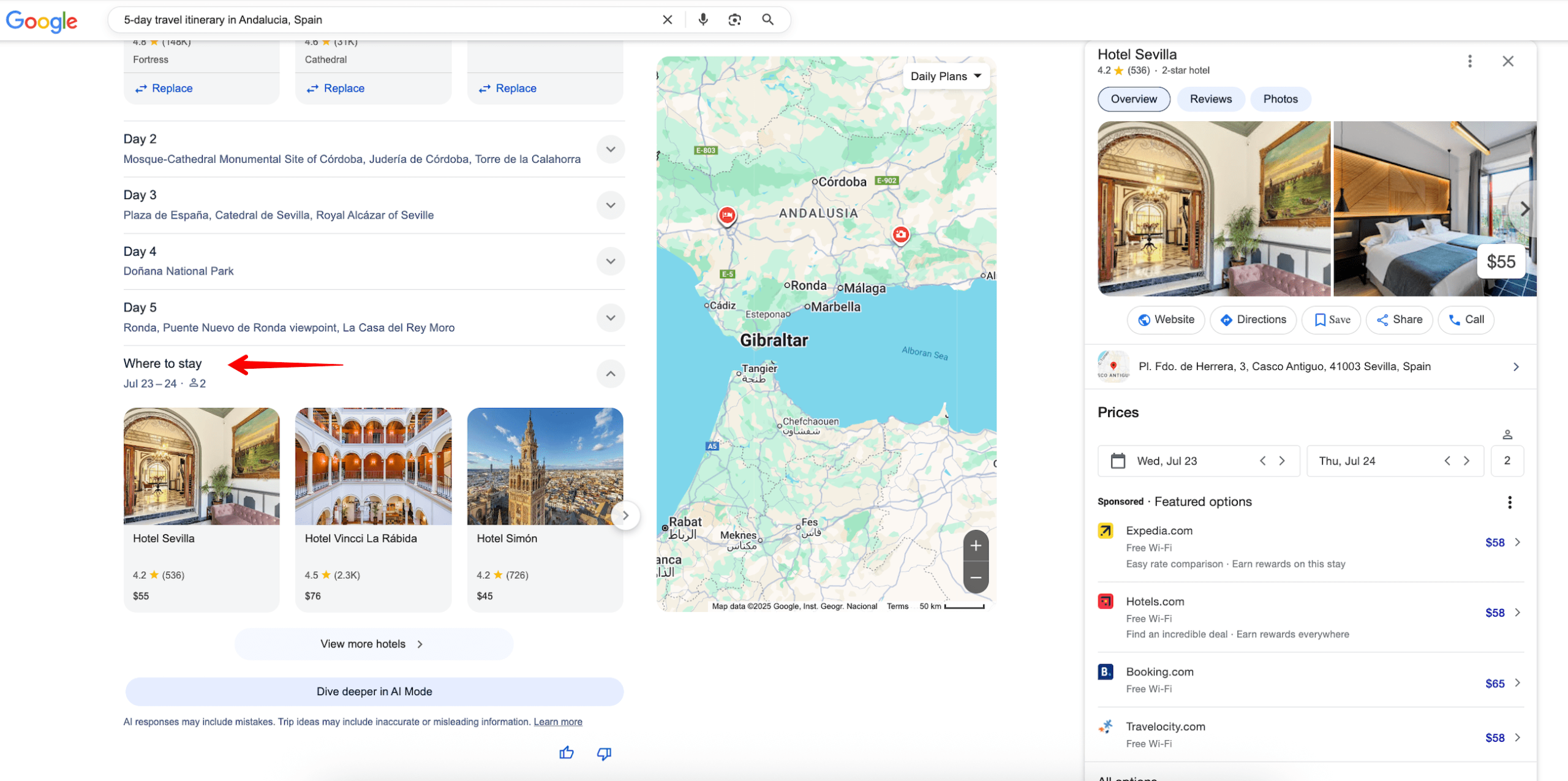Open Hotel Simón card
The width and height of the screenshot is (1568, 781).
tap(545, 509)
